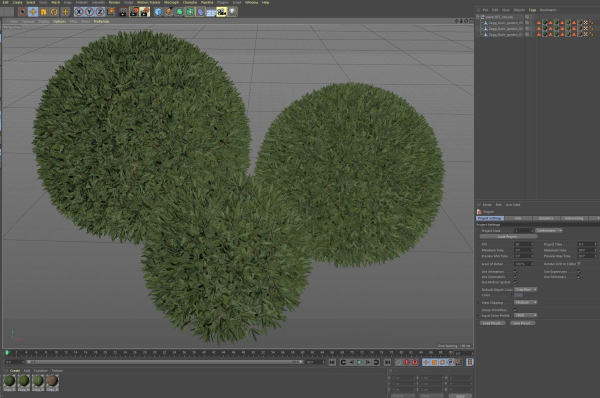
Task: Switch to the Referencing tab
Action: (574, 218)
